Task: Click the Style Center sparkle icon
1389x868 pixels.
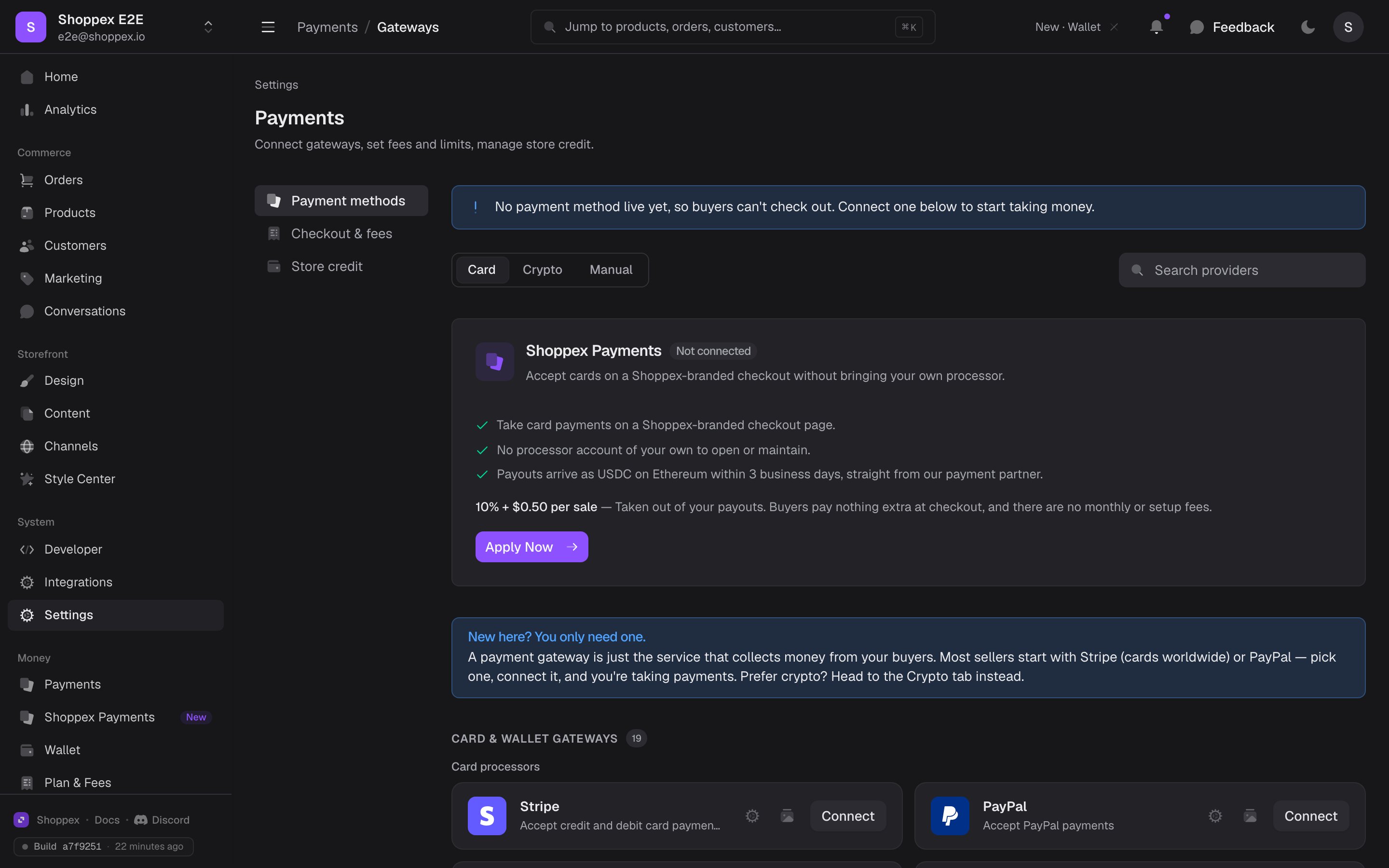Action: 27,479
